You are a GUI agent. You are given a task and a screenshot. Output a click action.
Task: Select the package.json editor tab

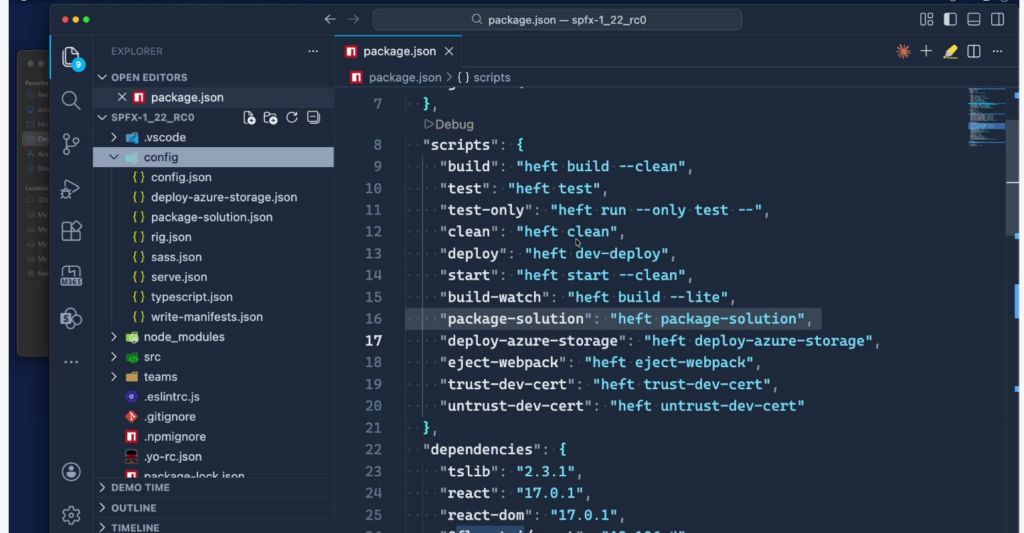pyautogui.click(x=399, y=51)
